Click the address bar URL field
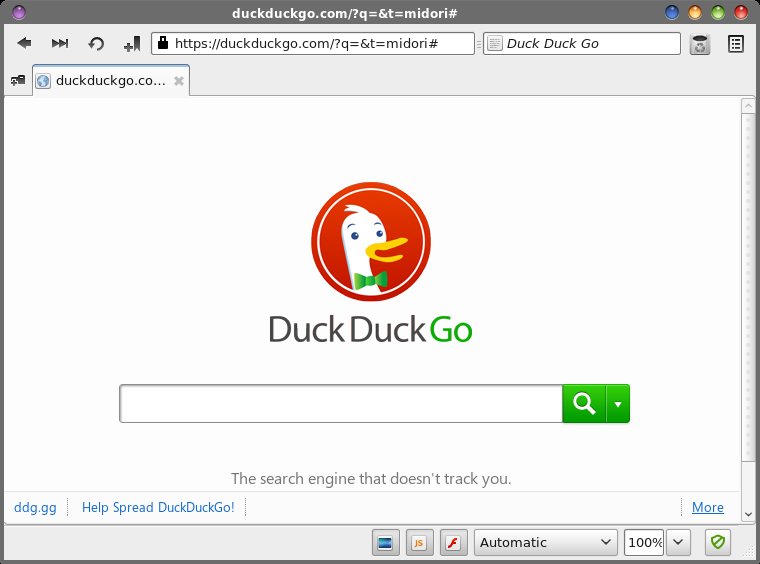760x564 pixels. (313, 44)
